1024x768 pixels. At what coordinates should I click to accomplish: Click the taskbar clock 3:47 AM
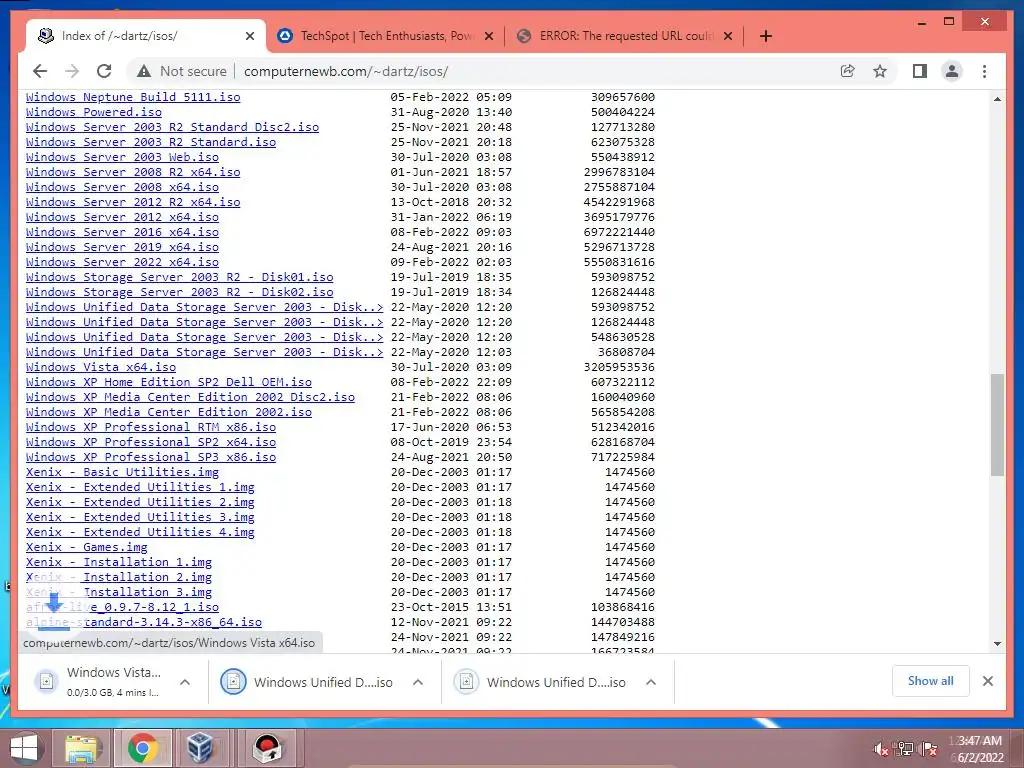coord(980,741)
